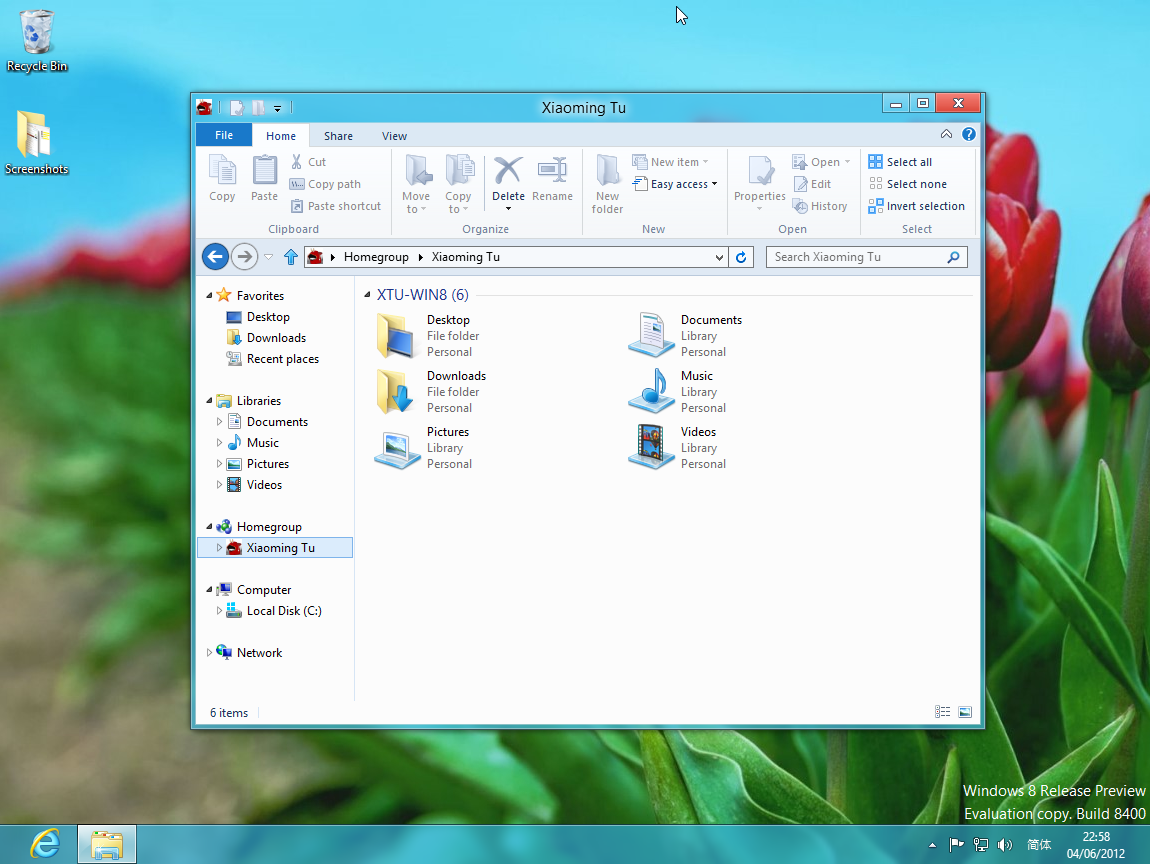This screenshot has height=864, width=1150.
Task: Switch to large icons view in status bar
Action: click(965, 712)
